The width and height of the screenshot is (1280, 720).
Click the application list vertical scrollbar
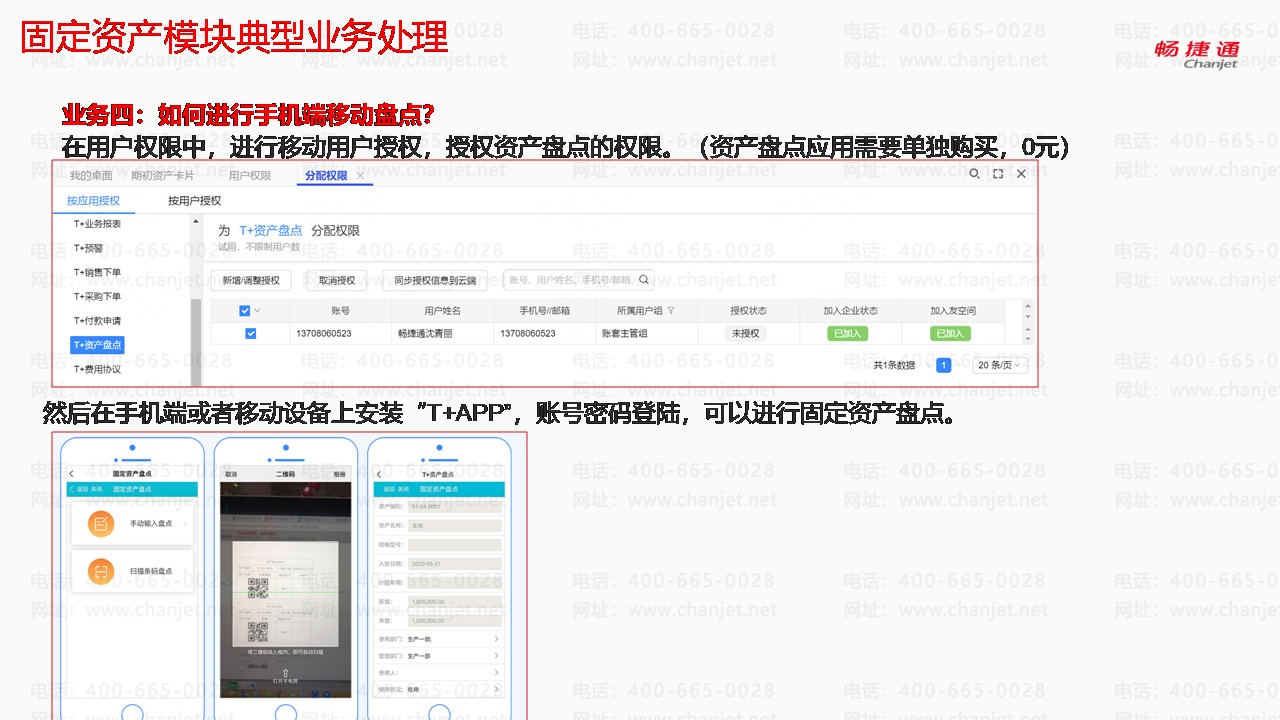coord(196,342)
